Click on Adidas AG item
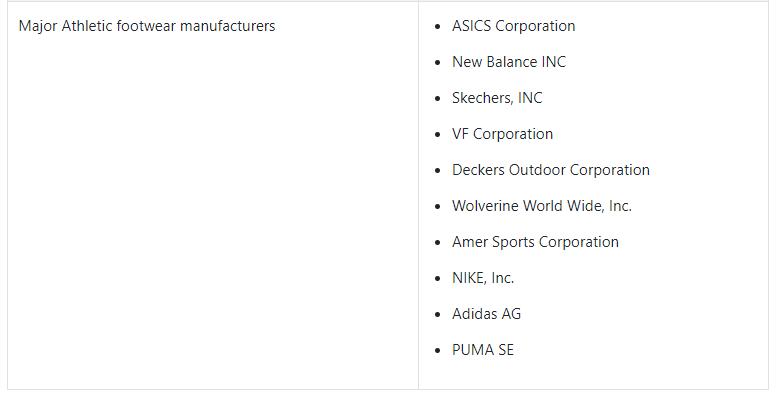 (x=486, y=314)
